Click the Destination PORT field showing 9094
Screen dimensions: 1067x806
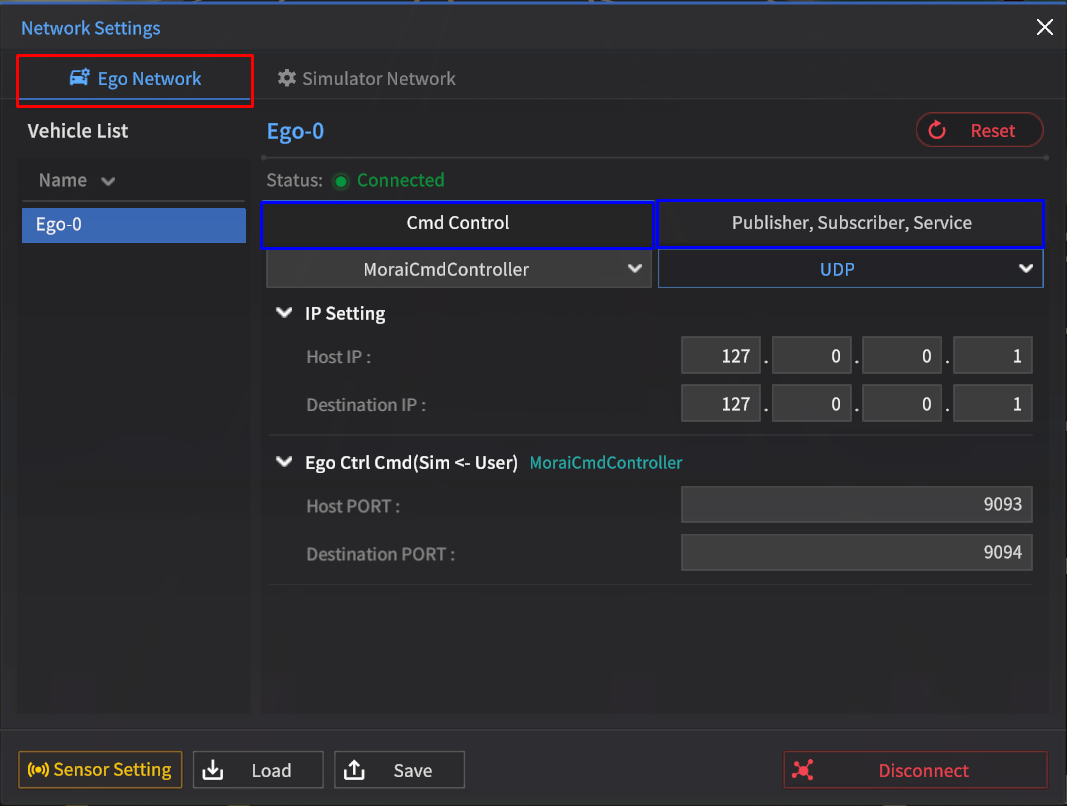pyautogui.click(x=856, y=553)
